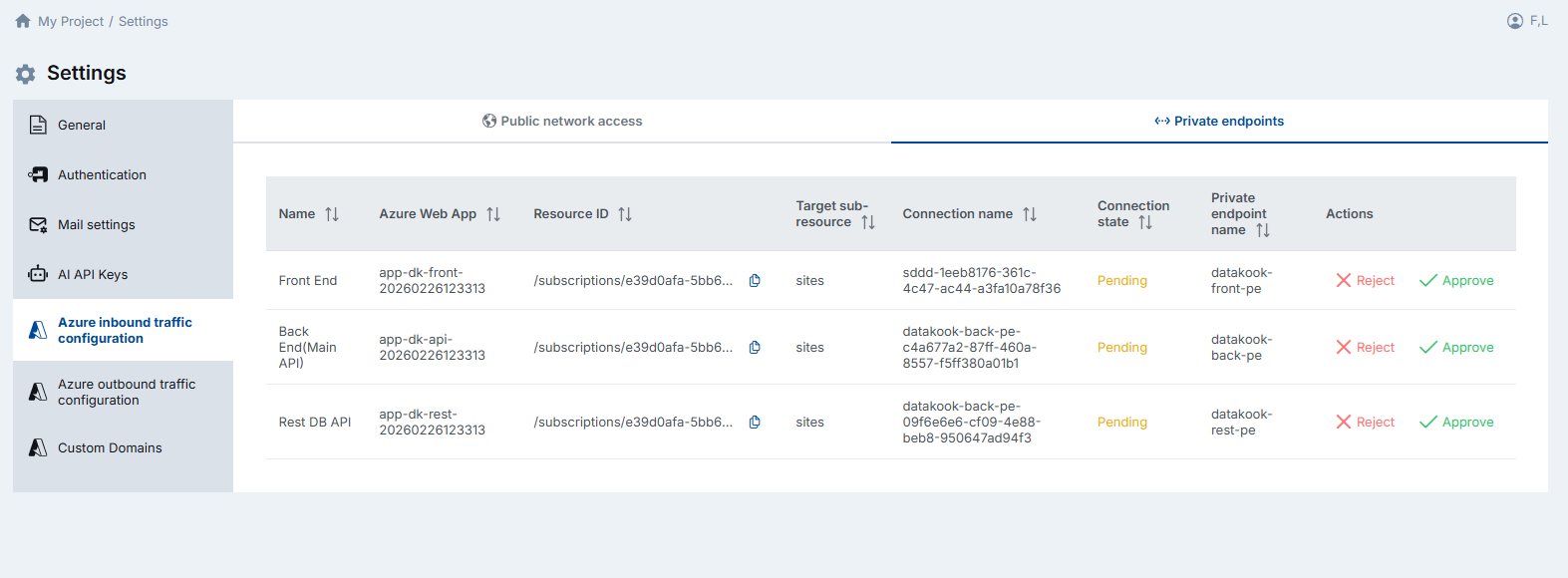This screenshot has width=1568, height=578.
Task: Click sites sub-resource in Front End row
Action: coord(809,280)
